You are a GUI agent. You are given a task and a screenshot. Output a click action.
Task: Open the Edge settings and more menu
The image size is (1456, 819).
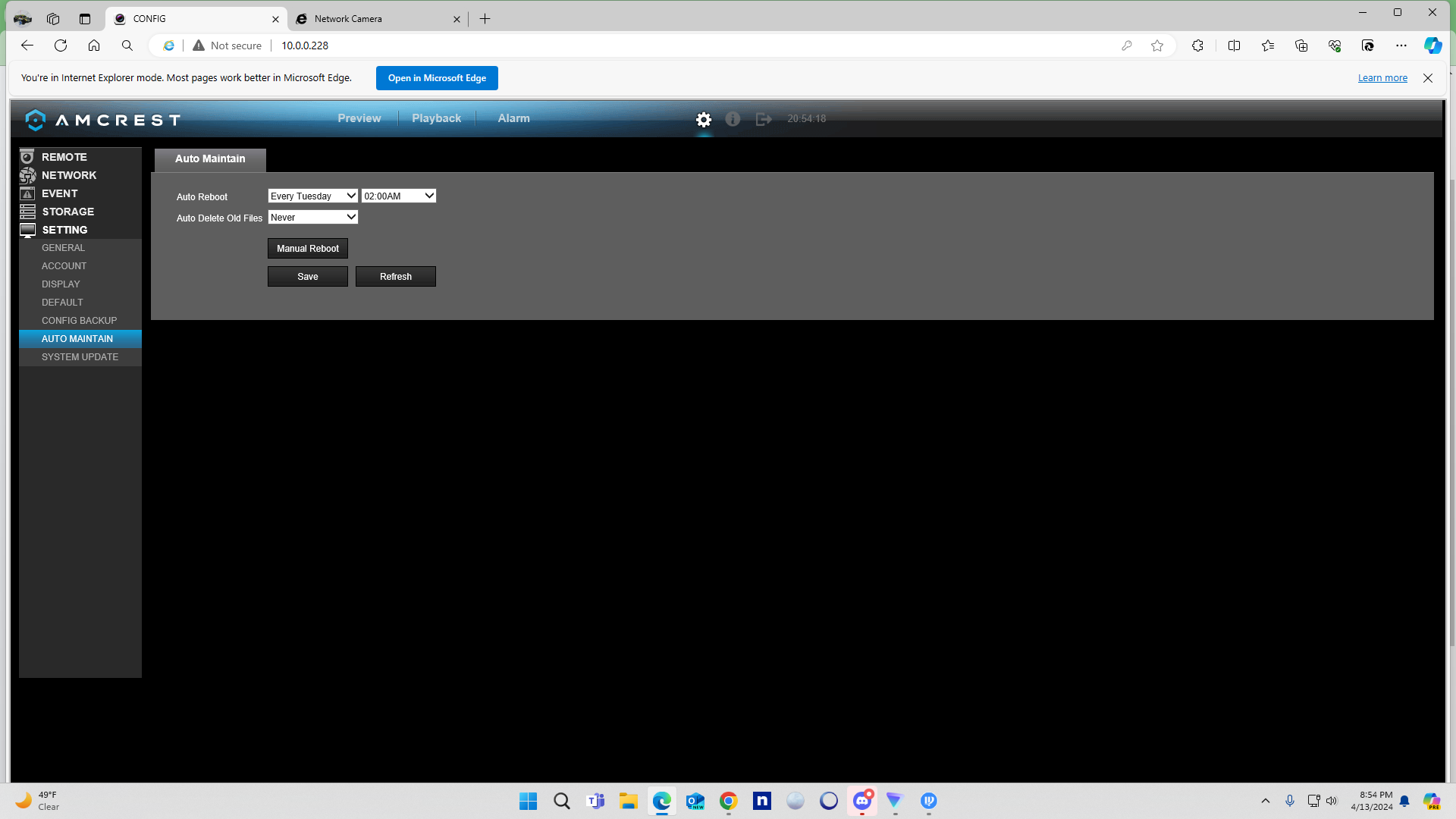(1401, 45)
